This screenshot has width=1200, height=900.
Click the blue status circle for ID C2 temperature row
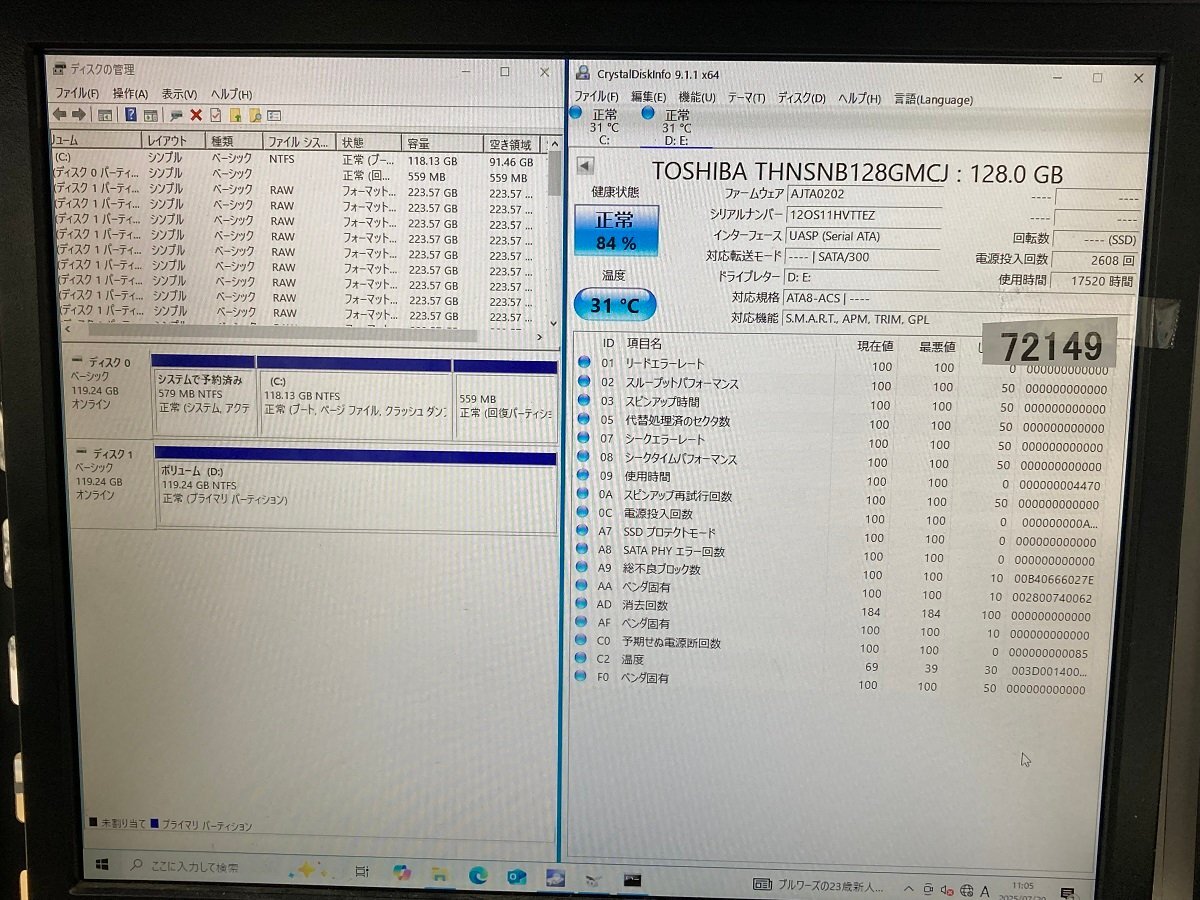pos(581,658)
